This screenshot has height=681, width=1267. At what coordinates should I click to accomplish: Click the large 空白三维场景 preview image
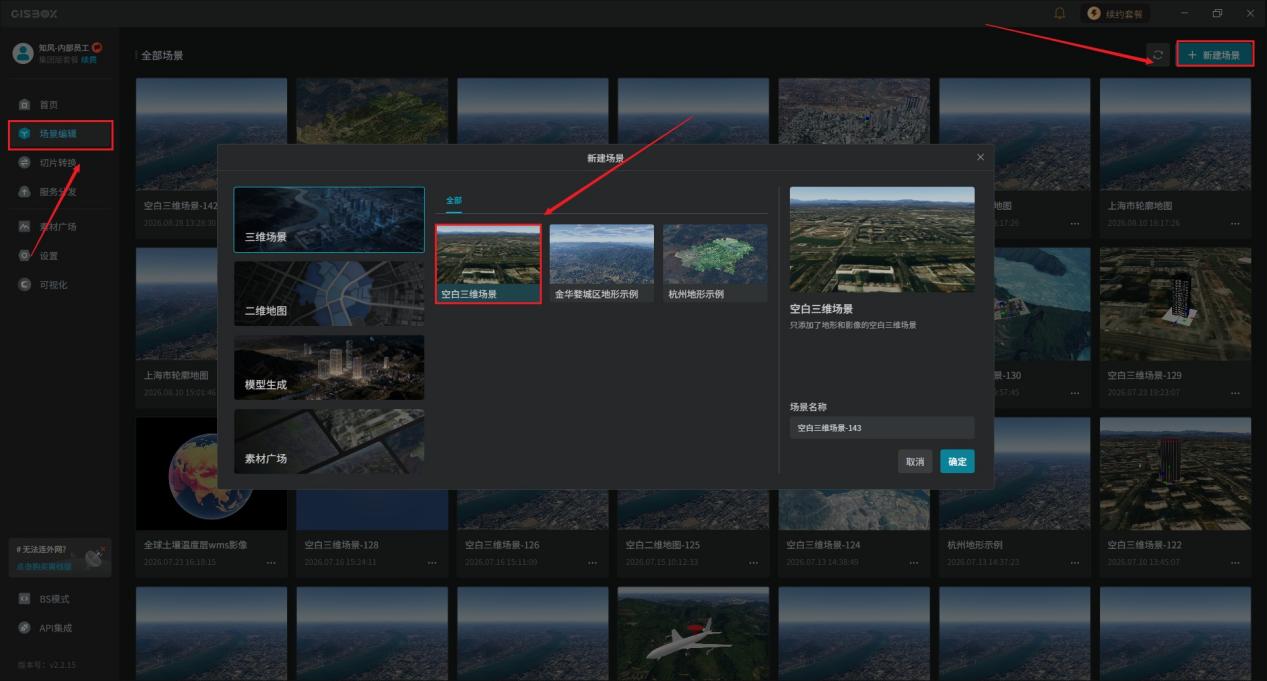point(882,240)
